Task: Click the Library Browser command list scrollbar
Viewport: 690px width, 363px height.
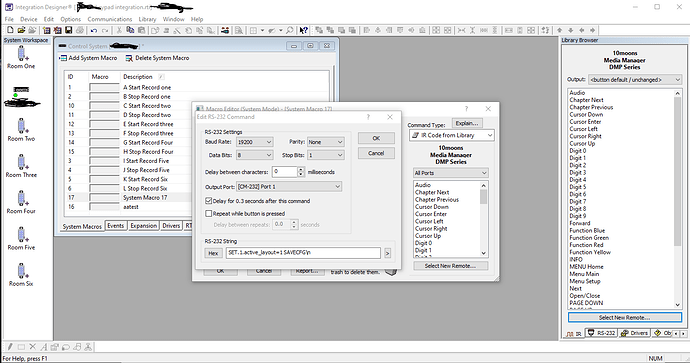Action: pos(678,198)
